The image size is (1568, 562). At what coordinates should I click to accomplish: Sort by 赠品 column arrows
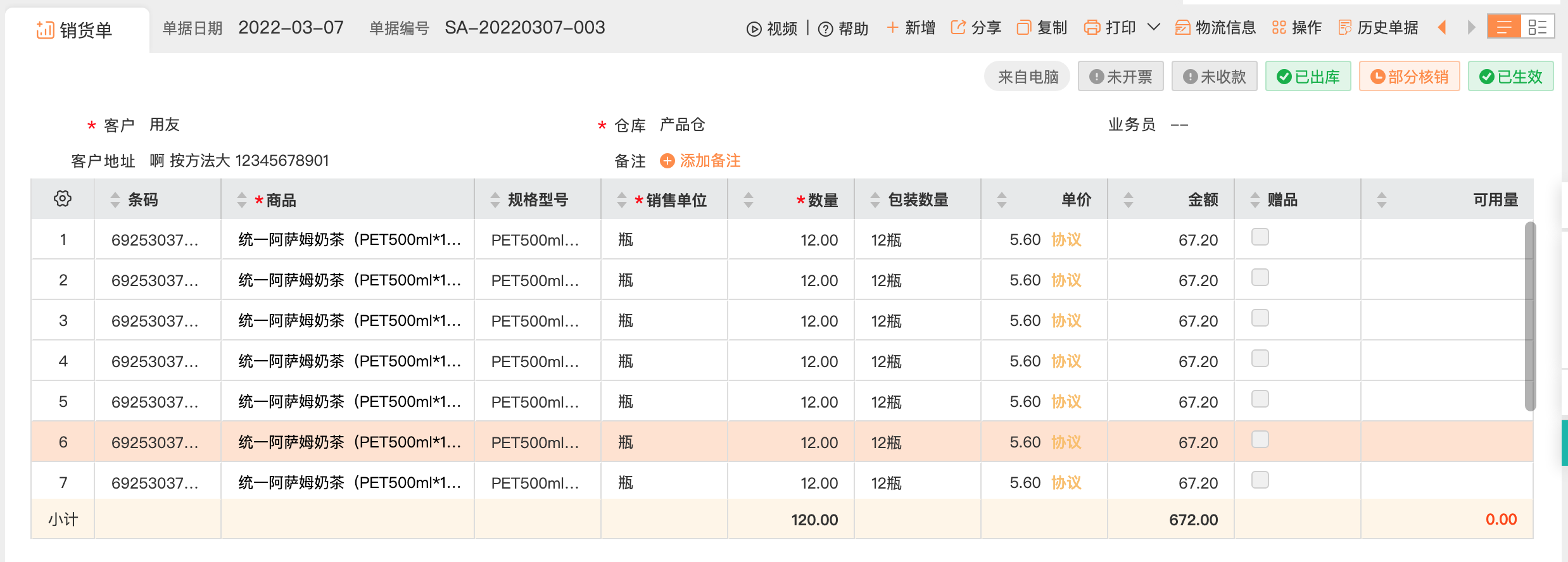pos(1255,200)
